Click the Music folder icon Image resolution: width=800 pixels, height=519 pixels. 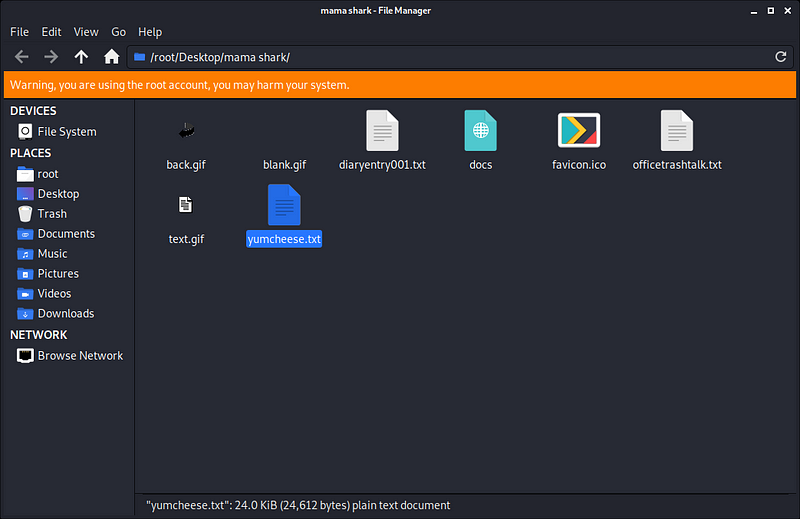pos(25,254)
